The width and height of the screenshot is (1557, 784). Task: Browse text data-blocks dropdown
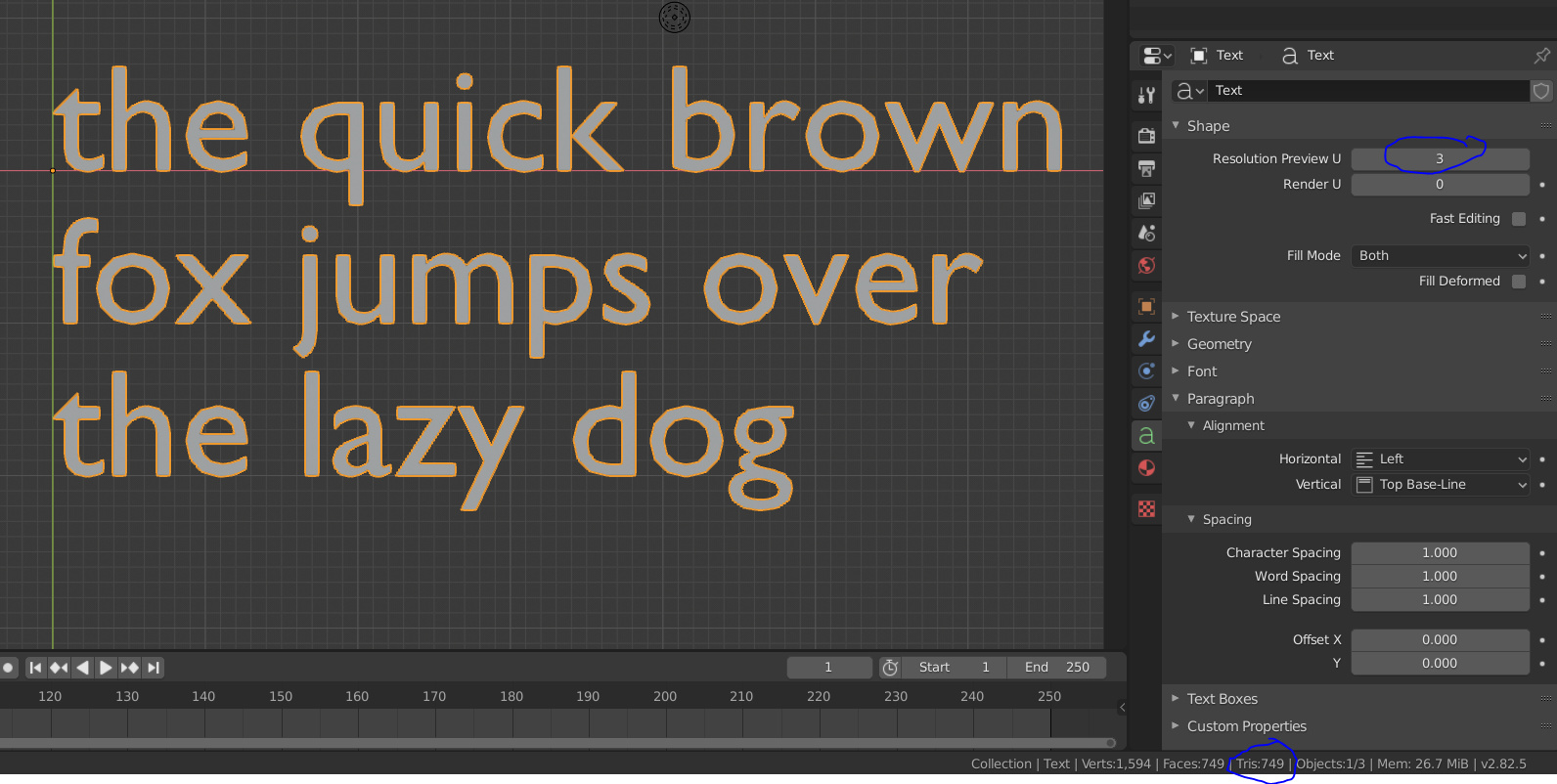click(x=1189, y=91)
